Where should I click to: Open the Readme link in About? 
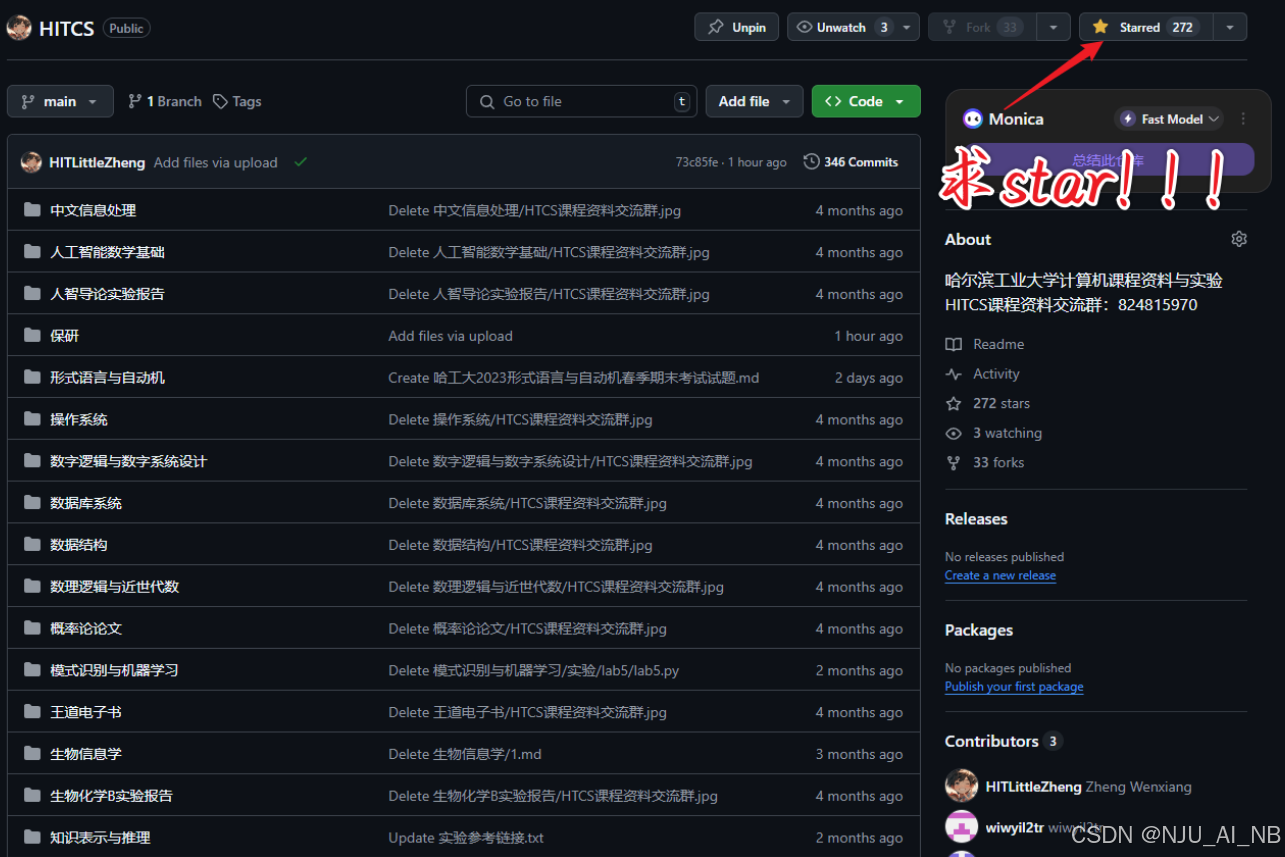pyautogui.click(x=985, y=344)
